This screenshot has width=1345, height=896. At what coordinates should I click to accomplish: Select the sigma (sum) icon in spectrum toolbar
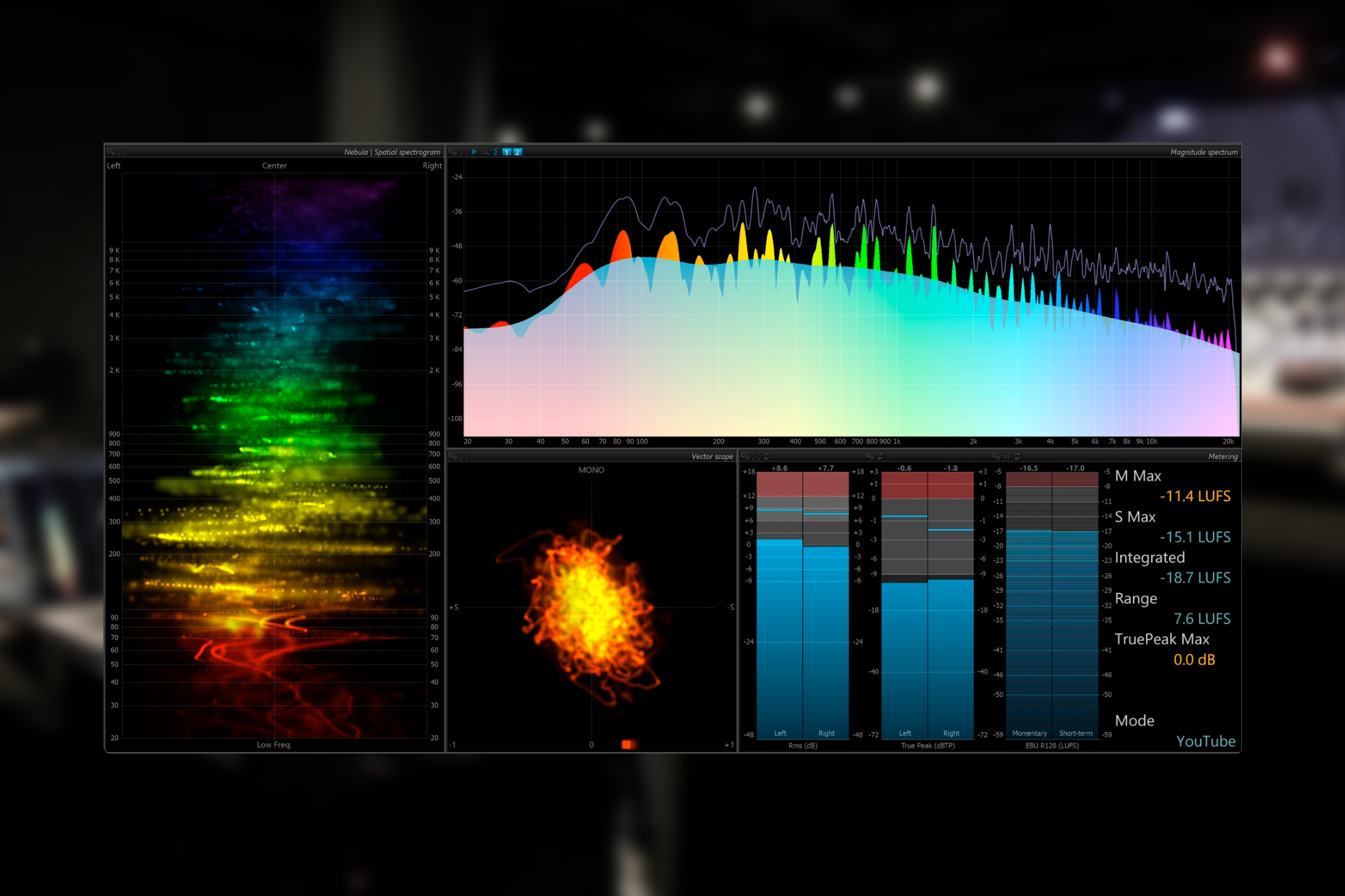point(496,152)
